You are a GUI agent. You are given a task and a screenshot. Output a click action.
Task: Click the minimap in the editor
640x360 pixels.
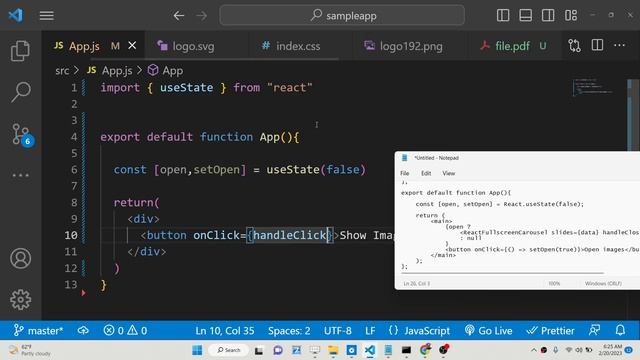pyautogui.click(x=594, y=87)
